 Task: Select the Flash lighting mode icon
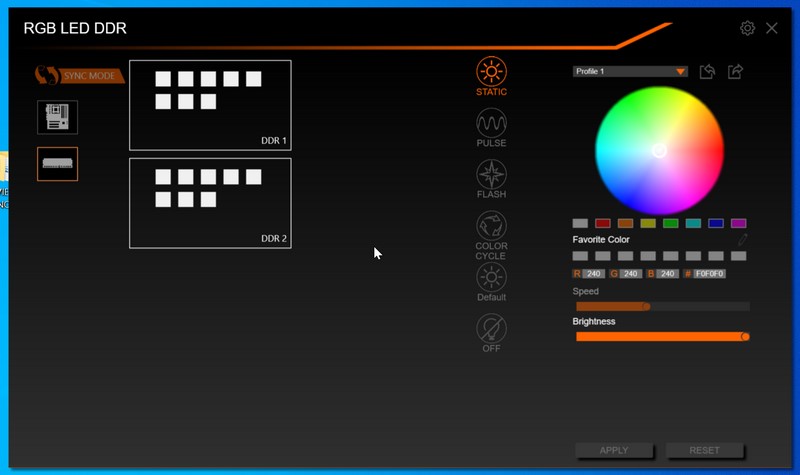(491, 174)
